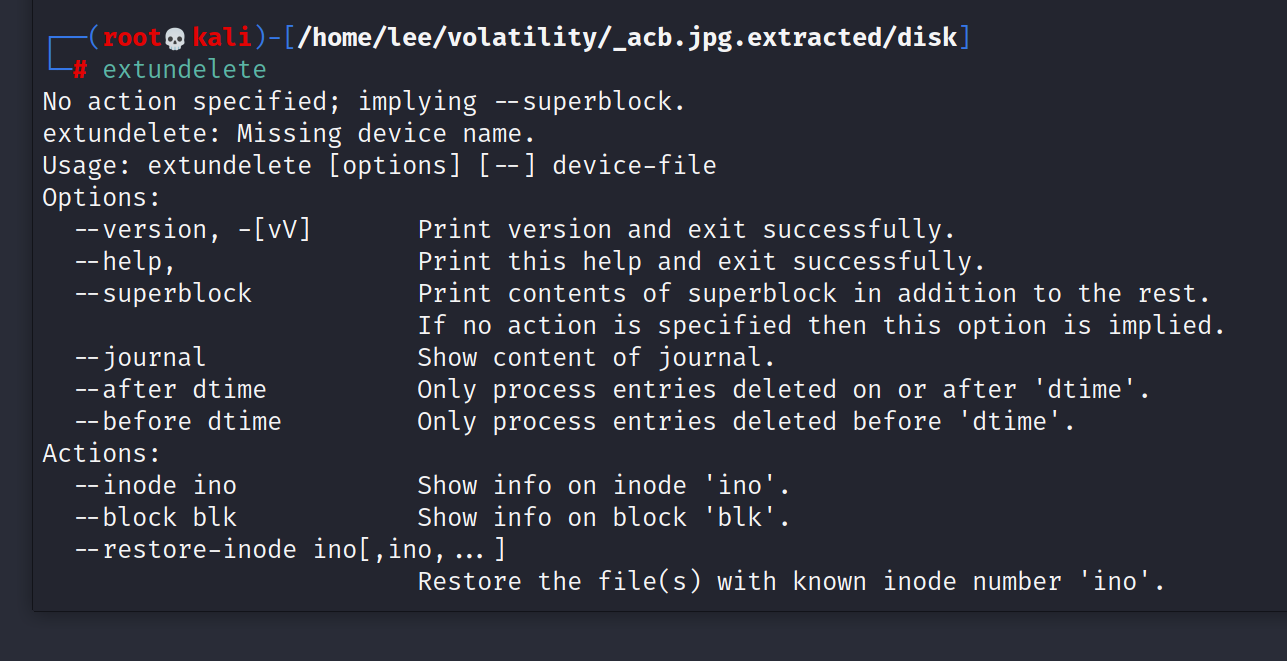Click the 'Actions:' heading
The height and width of the screenshot is (661, 1287).
pyautogui.click(x=102, y=454)
